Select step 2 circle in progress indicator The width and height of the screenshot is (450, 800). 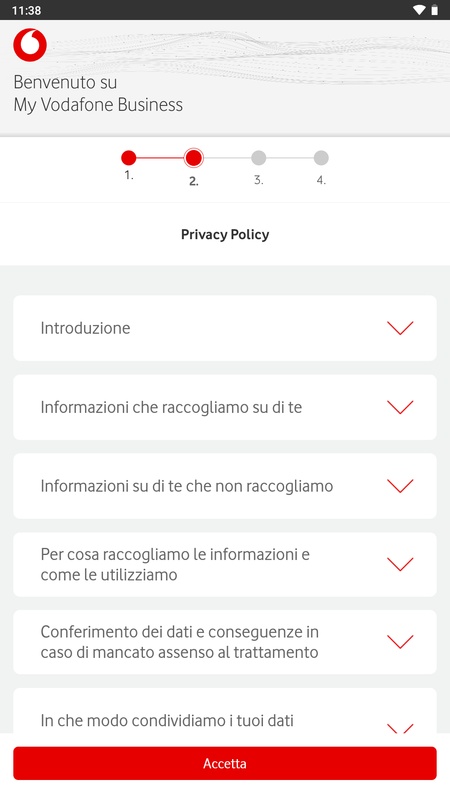193,158
